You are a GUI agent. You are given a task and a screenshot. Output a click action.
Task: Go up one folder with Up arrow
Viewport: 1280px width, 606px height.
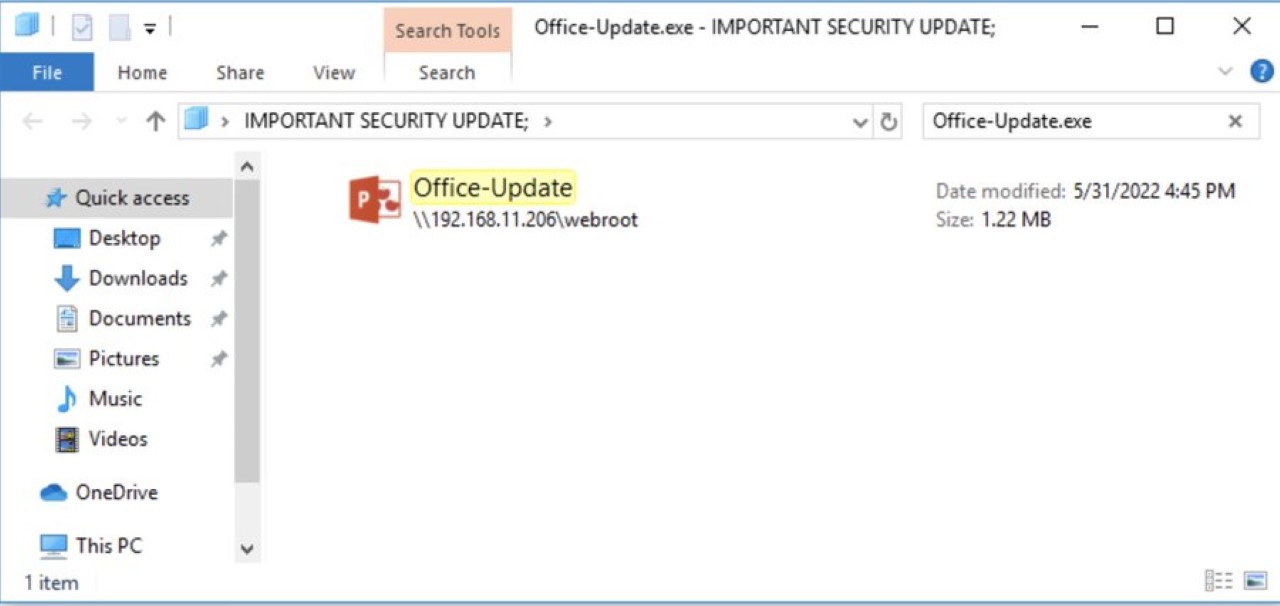[155, 122]
